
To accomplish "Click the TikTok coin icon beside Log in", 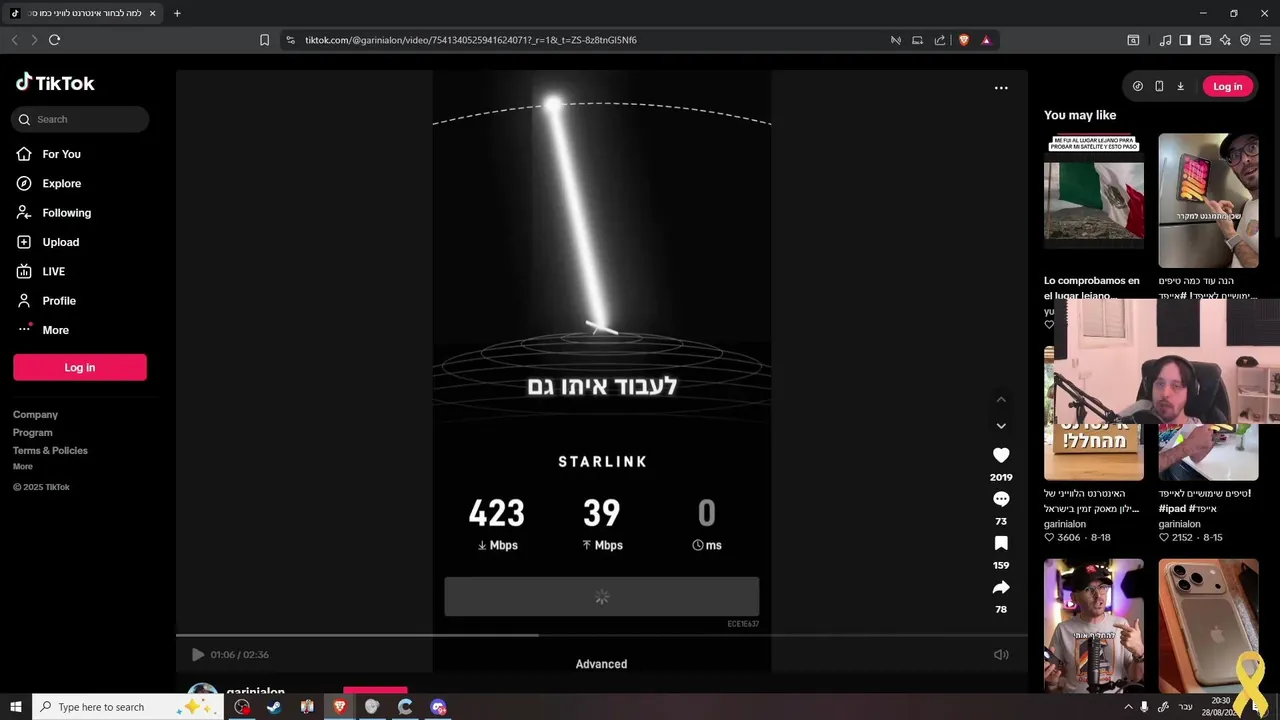I will click(x=1138, y=86).
